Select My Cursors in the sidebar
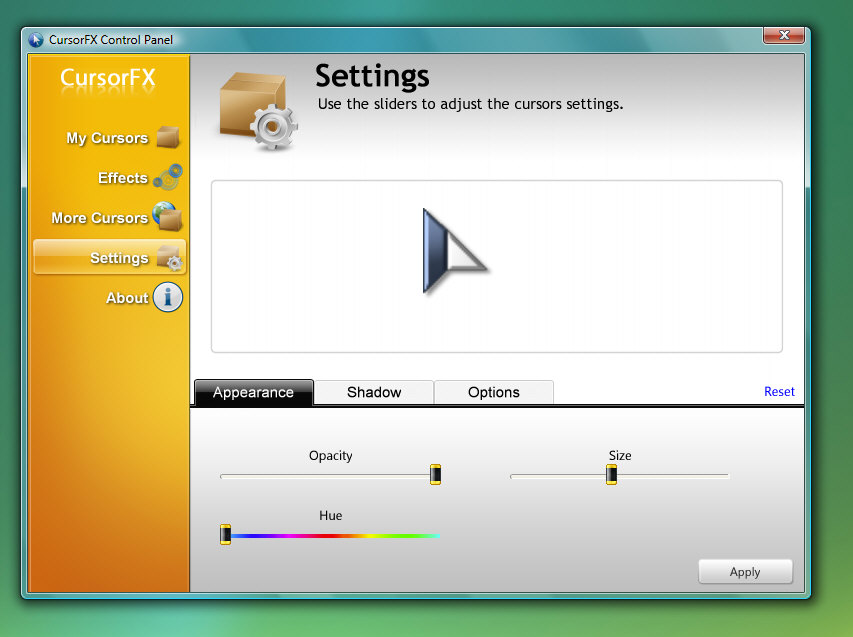The width and height of the screenshot is (853, 637). click(107, 138)
